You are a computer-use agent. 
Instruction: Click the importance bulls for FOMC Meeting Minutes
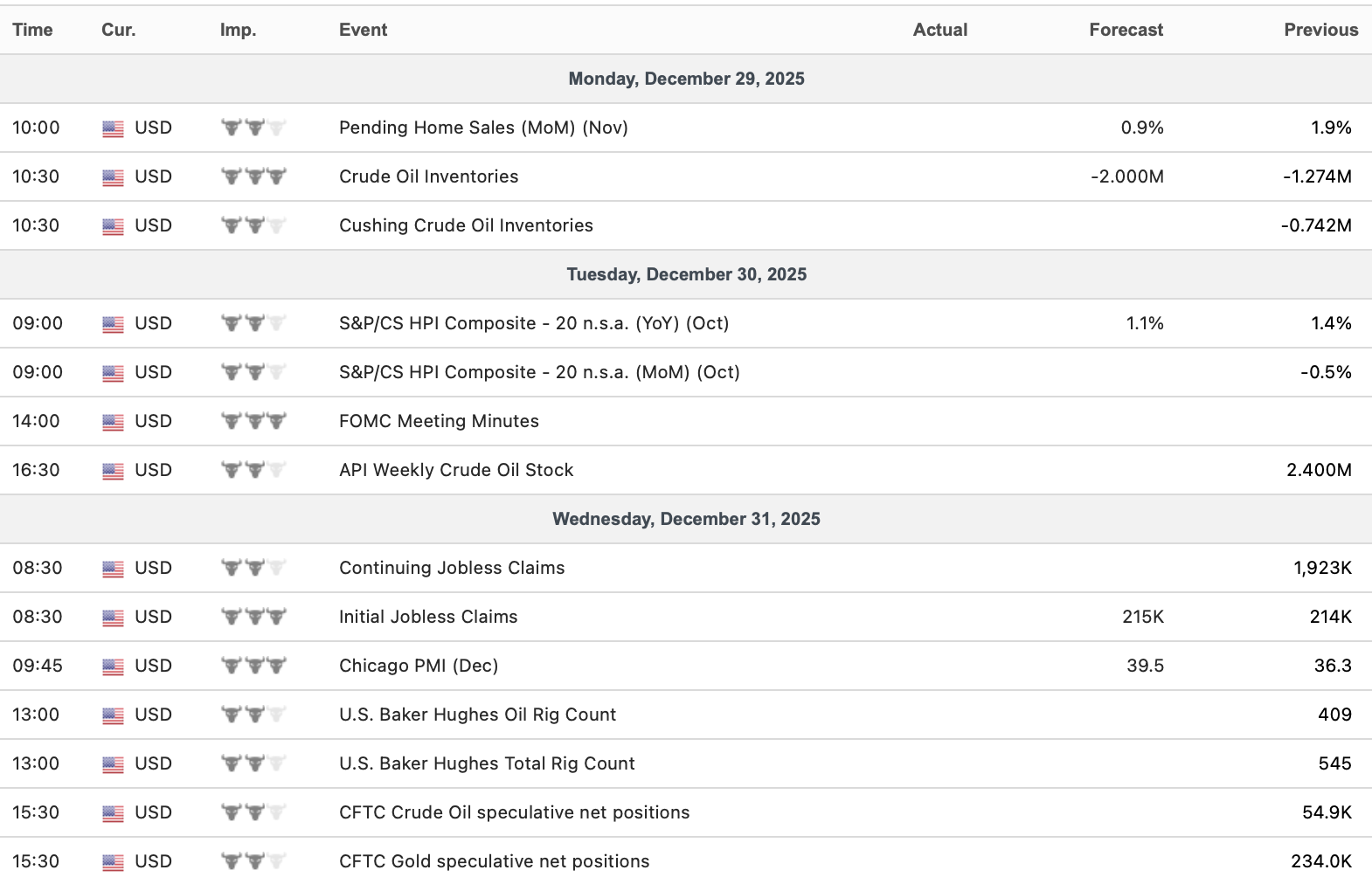(253, 421)
